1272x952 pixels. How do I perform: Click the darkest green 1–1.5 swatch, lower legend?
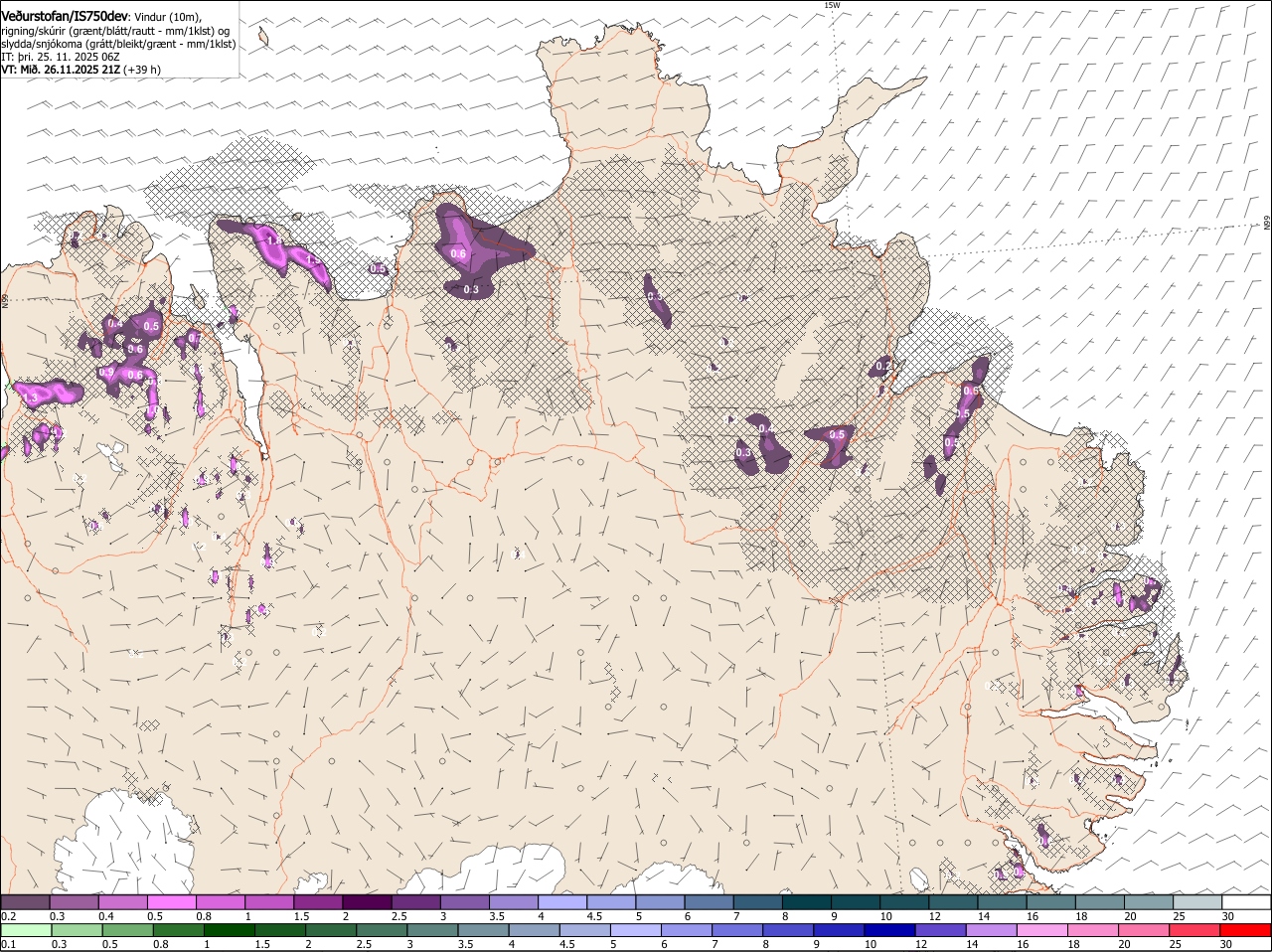229,930
